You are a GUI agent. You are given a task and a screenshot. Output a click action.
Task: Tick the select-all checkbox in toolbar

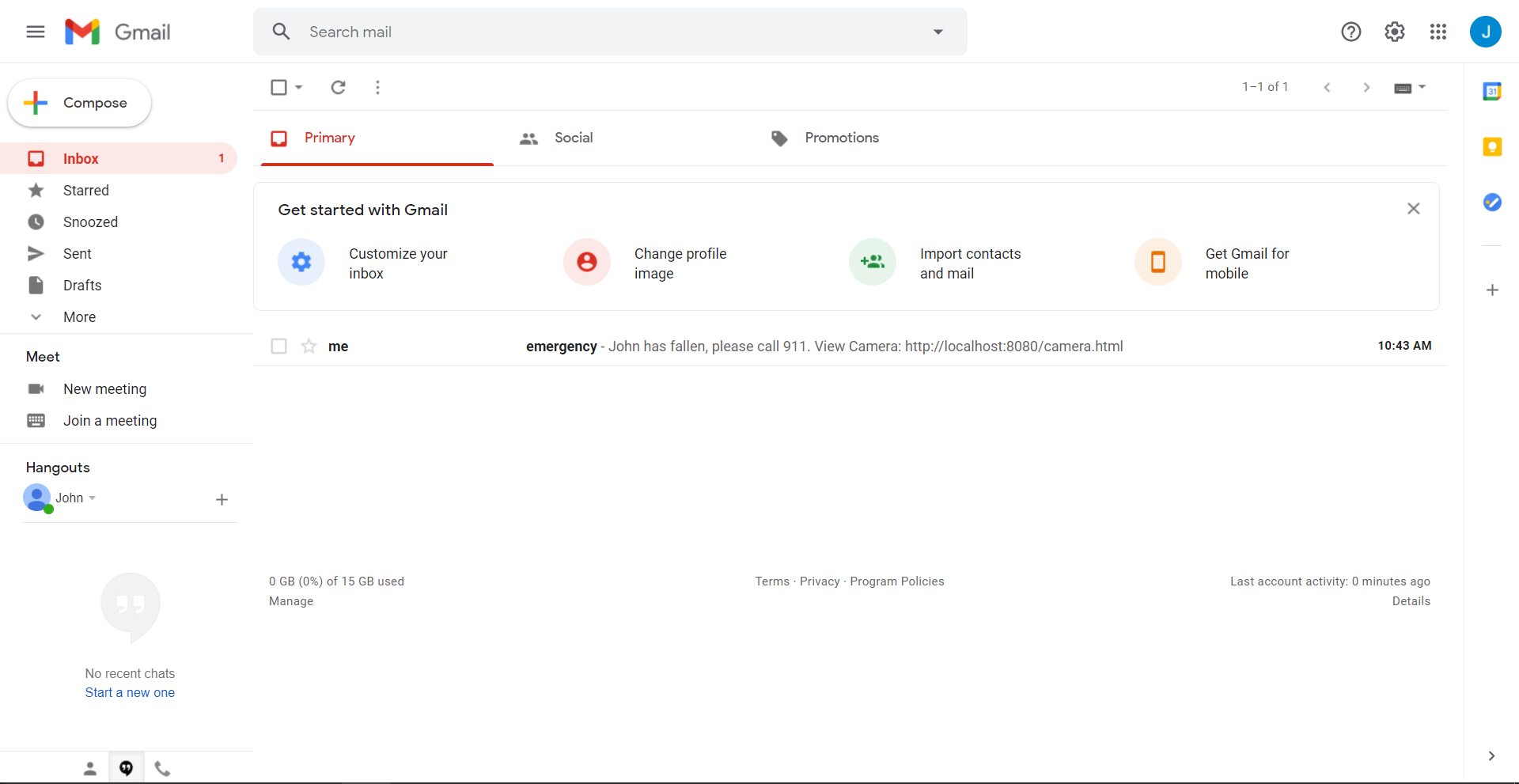[x=278, y=87]
